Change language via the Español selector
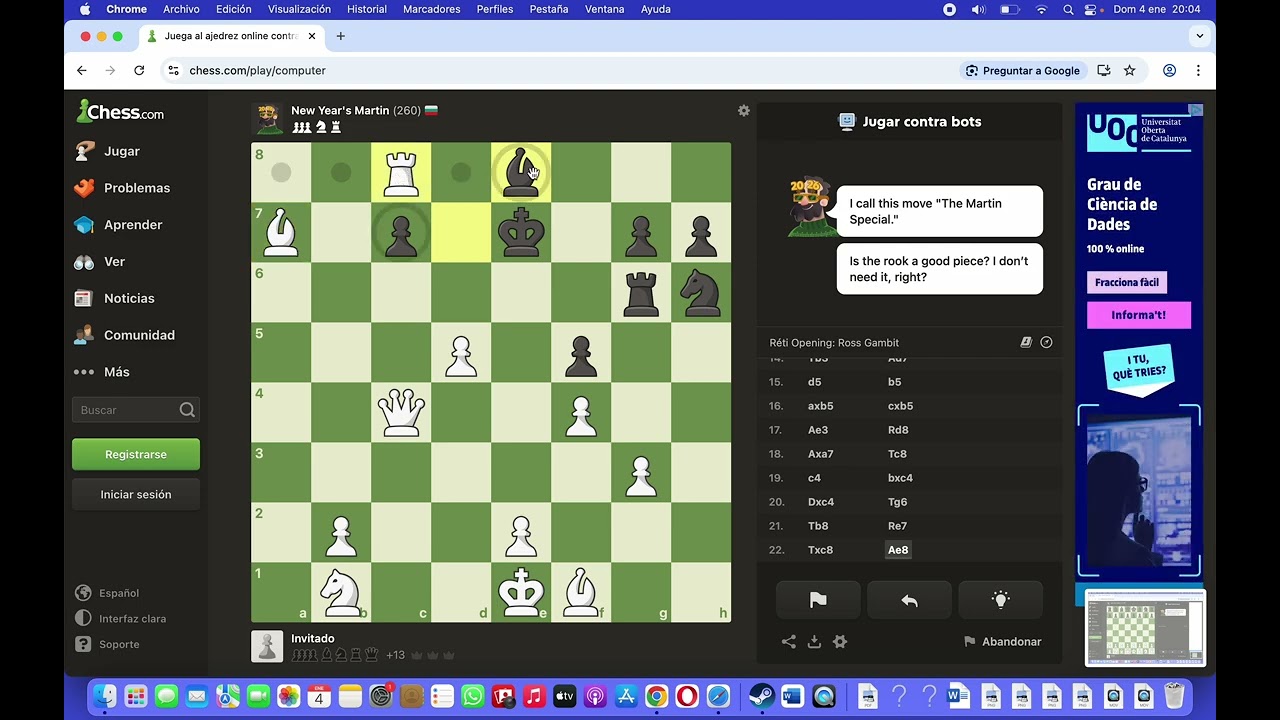This screenshot has width=1280, height=720. pyautogui.click(x=107, y=593)
